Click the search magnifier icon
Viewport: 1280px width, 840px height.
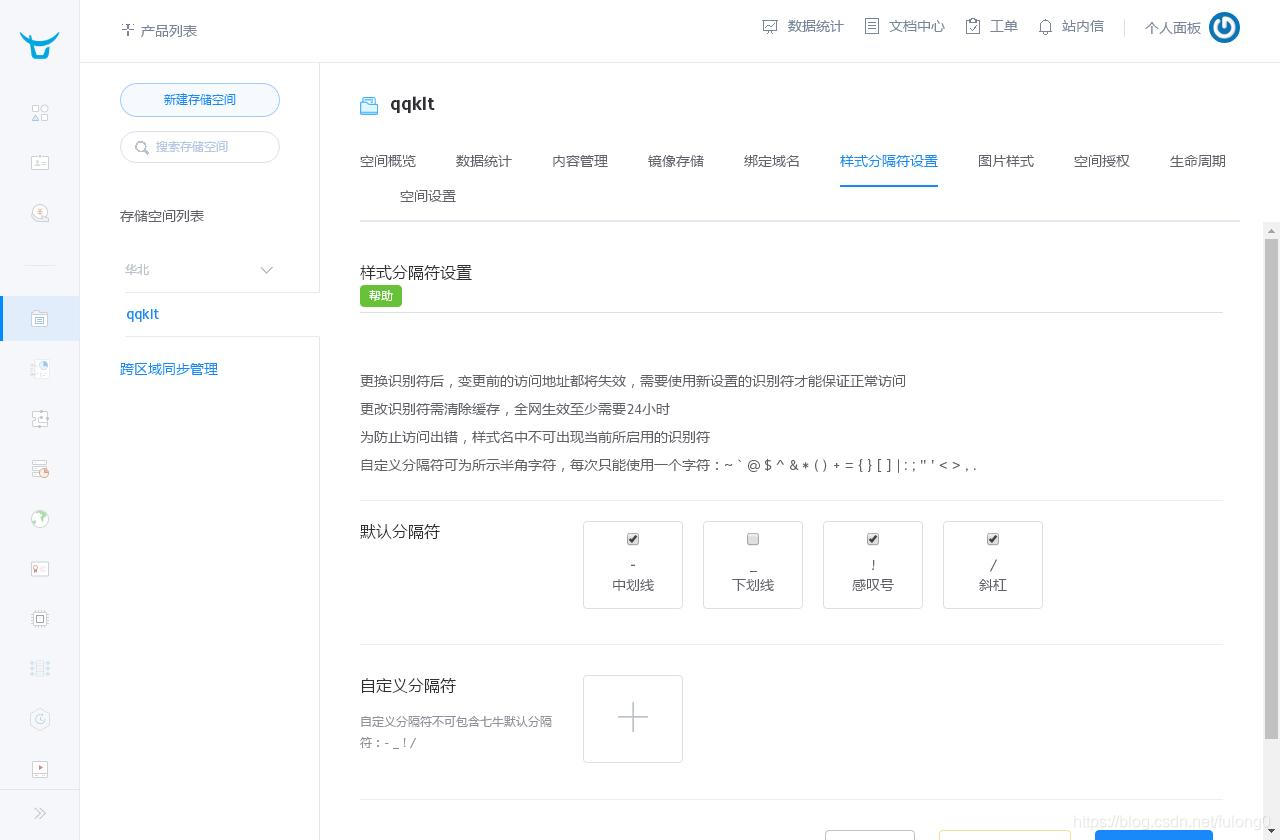coord(140,147)
